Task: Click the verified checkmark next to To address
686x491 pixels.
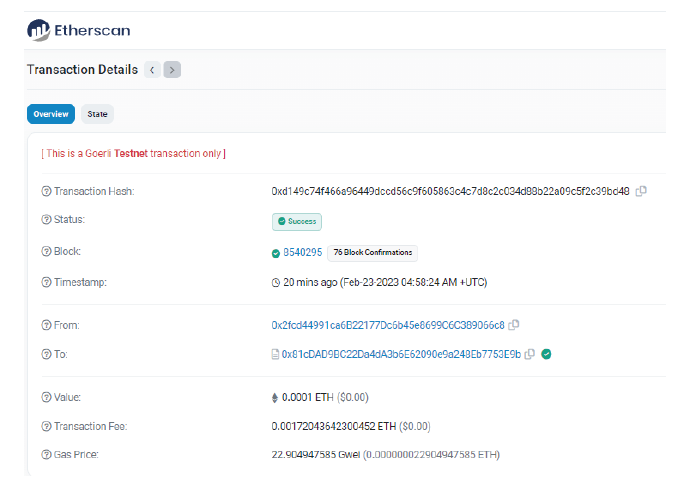Action: click(547, 354)
